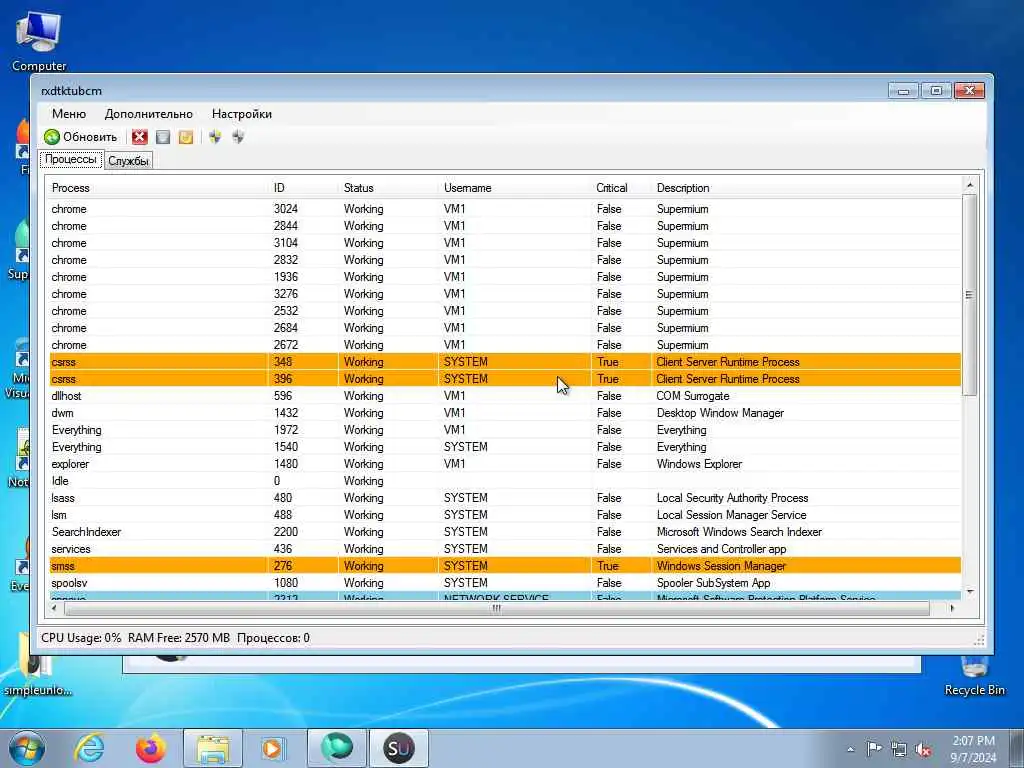The width and height of the screenshot is (1024, 768).
Task: Click the RAM Free status bar text
Action: click(x=179, y=637)
